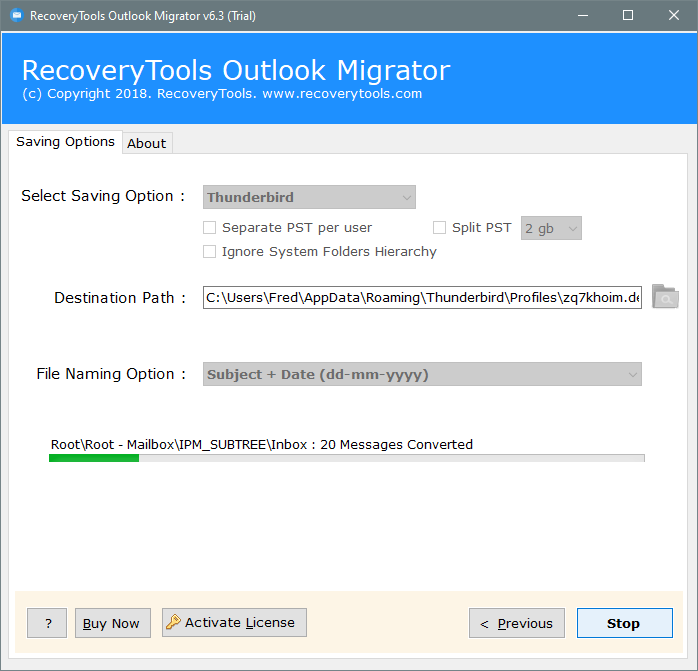Go back with the Previous button
The image size is (698, 671).
517,623
